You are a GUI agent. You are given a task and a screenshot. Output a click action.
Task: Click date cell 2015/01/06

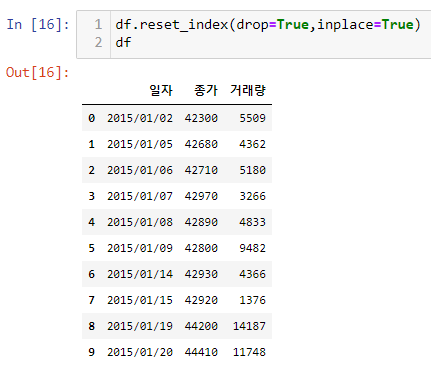140,170
